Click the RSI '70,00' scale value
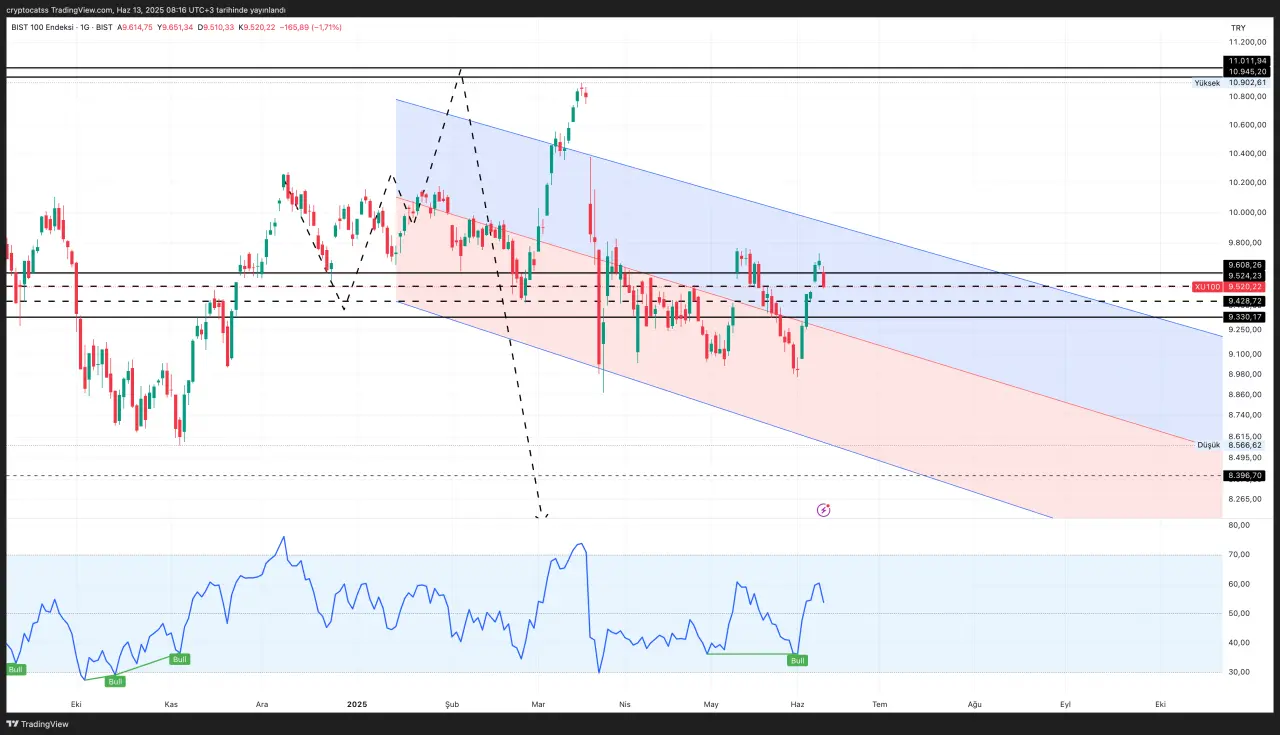Viewport: 1280px width, 735px height. click(x=1239, y=555)
